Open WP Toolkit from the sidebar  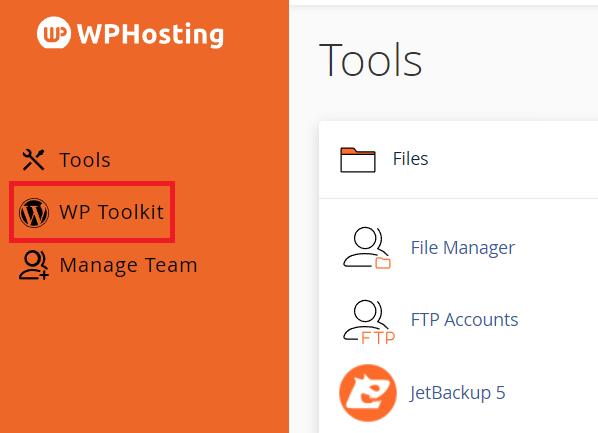pos(112,212)
